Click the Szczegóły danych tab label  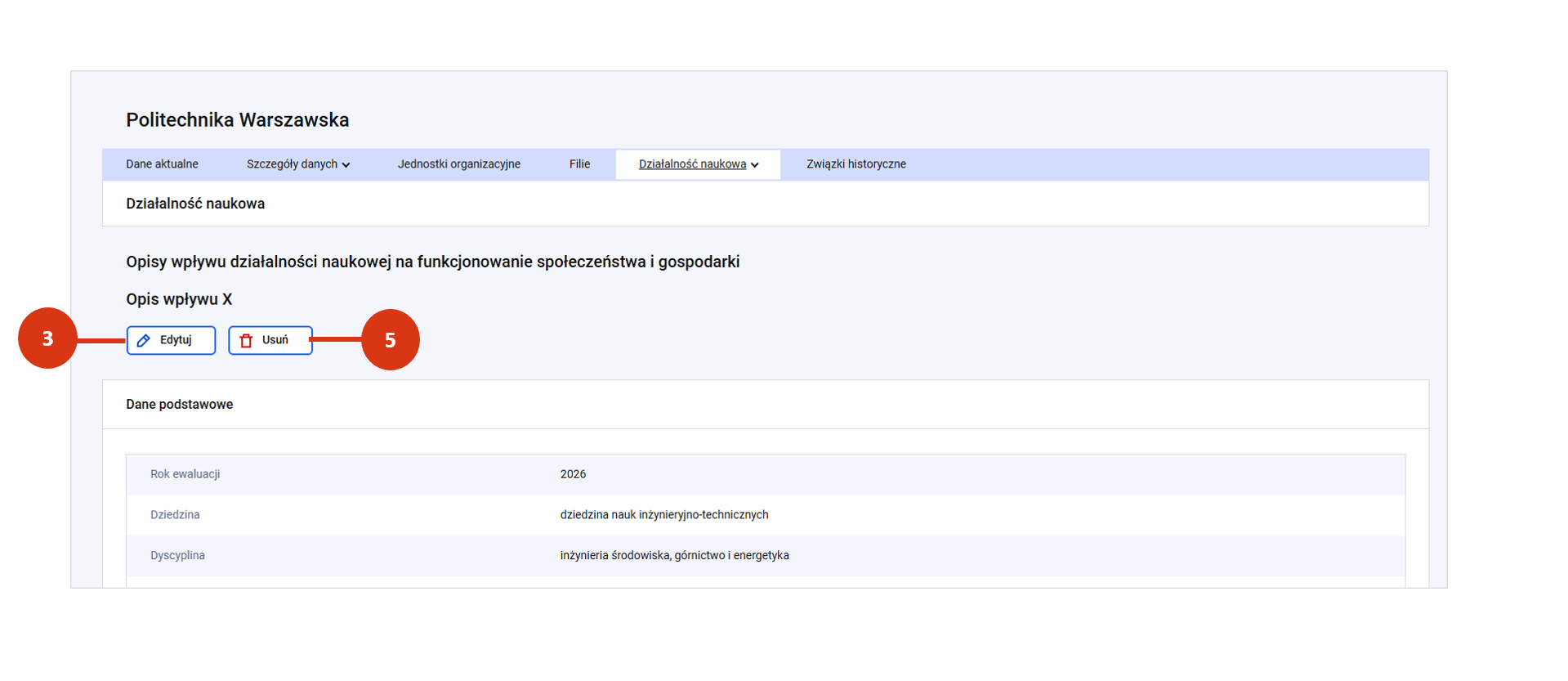[292, 164]
